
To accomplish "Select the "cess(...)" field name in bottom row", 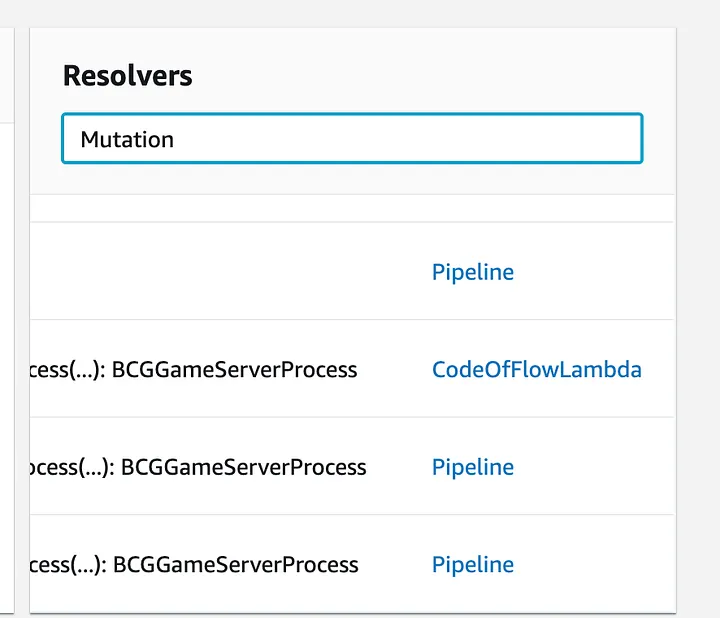I will point(68,564).
